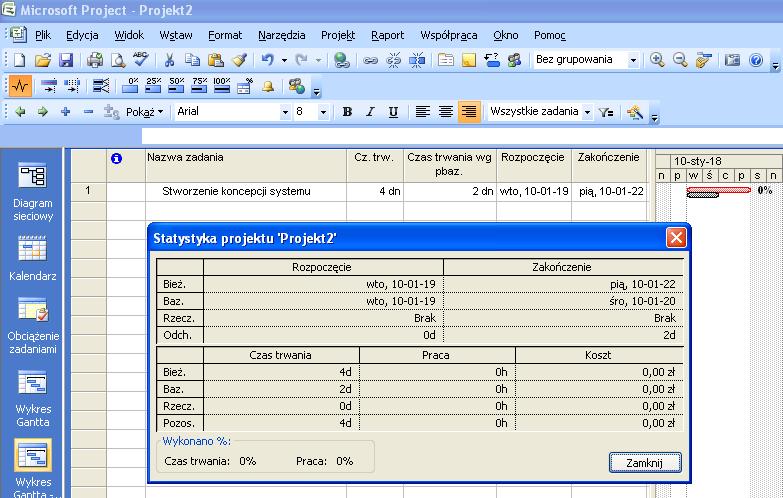Screen dimensions: 783x498
Task: Click the Paste clipboard icon
Action: coord(216,60)
